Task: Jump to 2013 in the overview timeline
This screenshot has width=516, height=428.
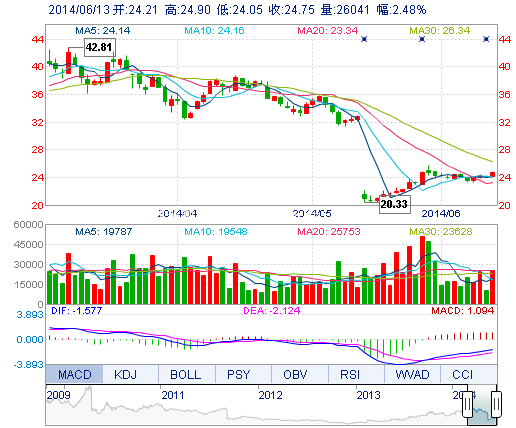Action: pyautogui.click(x=368, y=395)
